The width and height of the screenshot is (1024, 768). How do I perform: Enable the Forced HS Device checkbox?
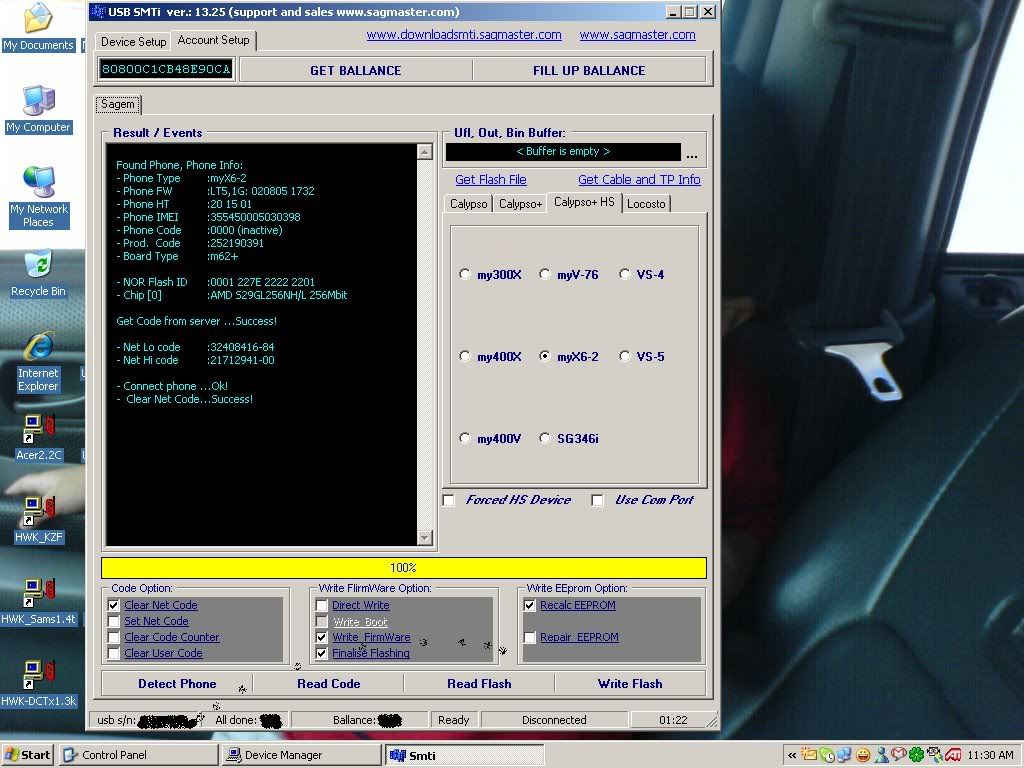pyautogui.click(x=449, y=500)
